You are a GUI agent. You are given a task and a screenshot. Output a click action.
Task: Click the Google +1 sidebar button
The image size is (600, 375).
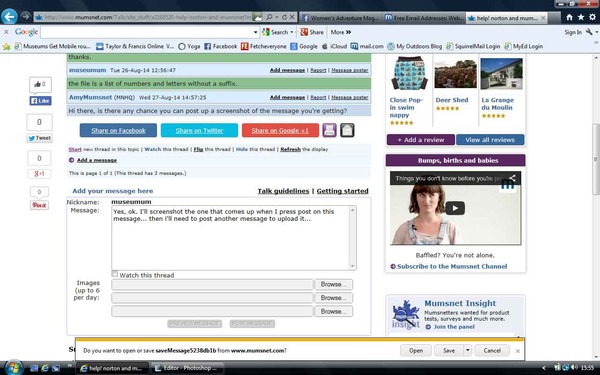tap(39, 174)
